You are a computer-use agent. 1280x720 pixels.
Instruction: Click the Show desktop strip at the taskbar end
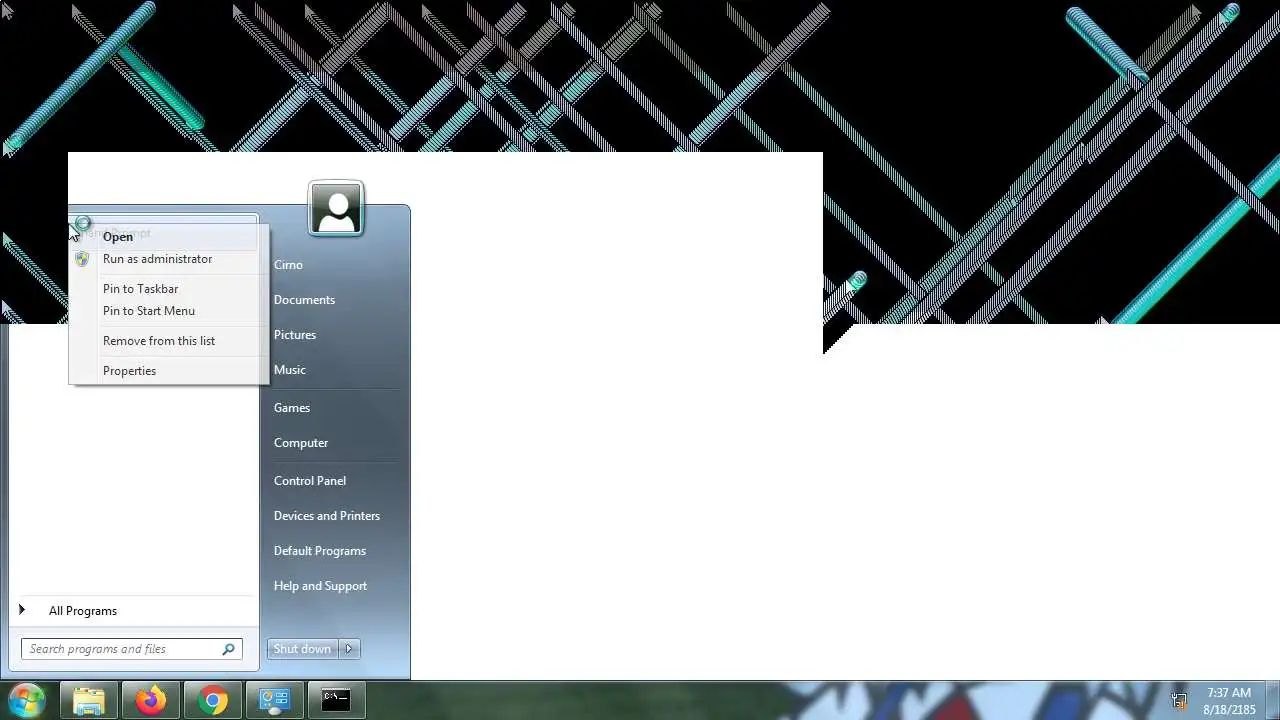(x=1273, y=701)
